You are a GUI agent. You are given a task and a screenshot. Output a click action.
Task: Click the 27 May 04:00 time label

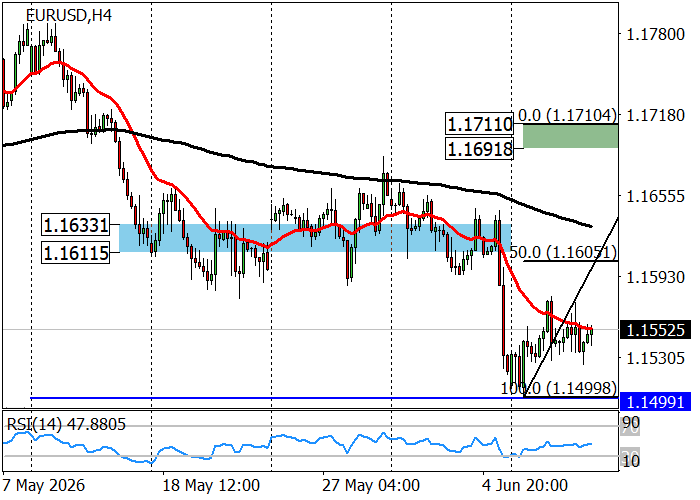coord(371,485)
